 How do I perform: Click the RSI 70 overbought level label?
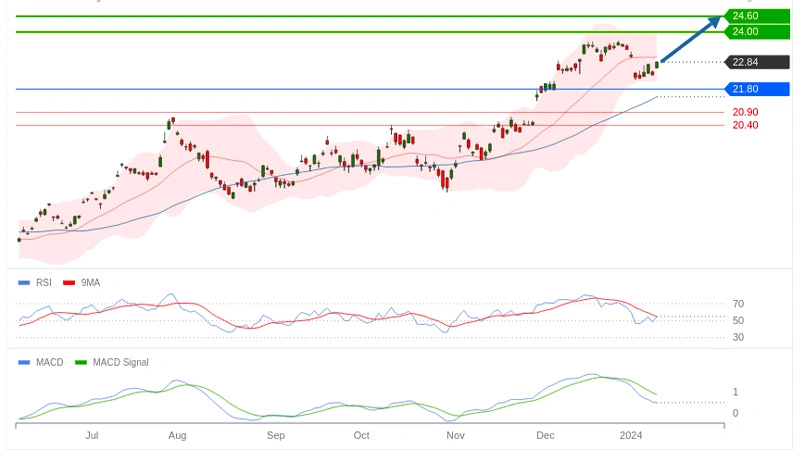[738, 304]
